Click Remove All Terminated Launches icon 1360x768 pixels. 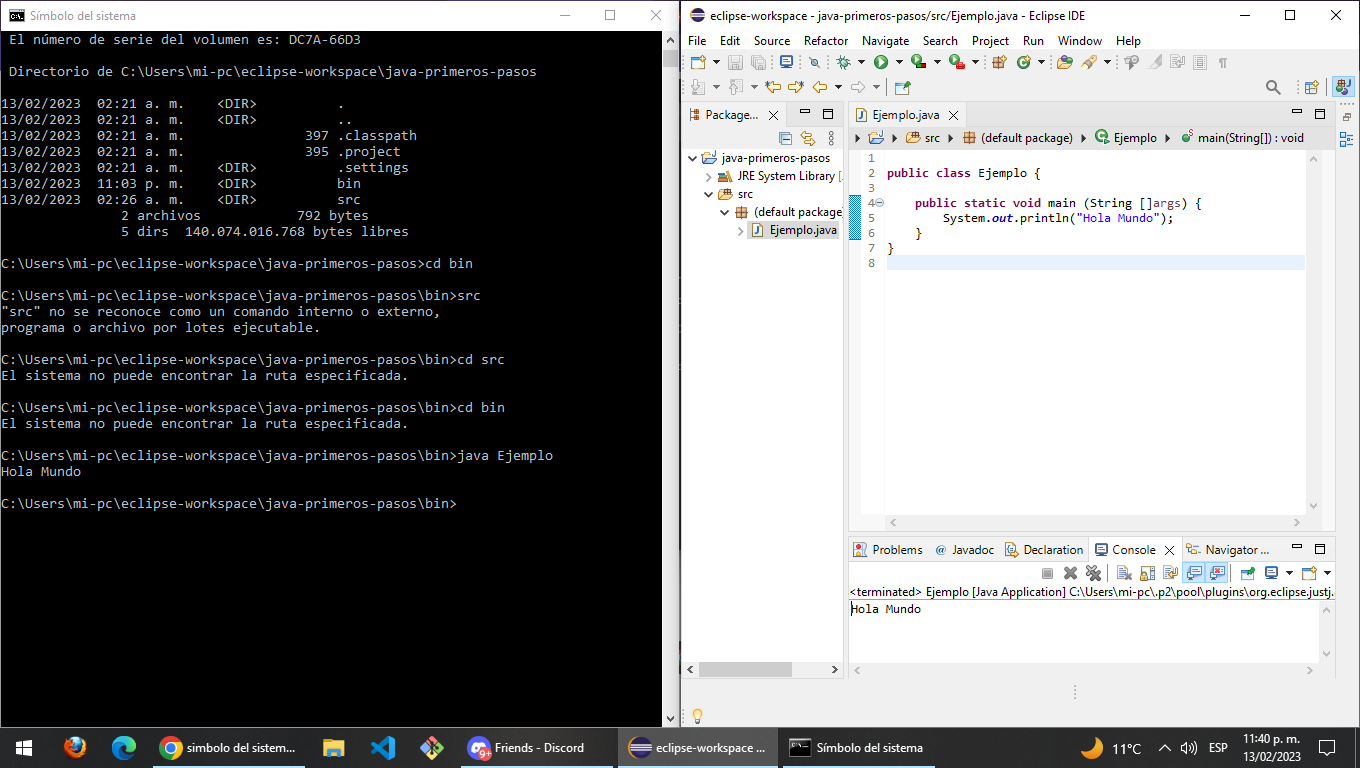tap(1093, 573)
